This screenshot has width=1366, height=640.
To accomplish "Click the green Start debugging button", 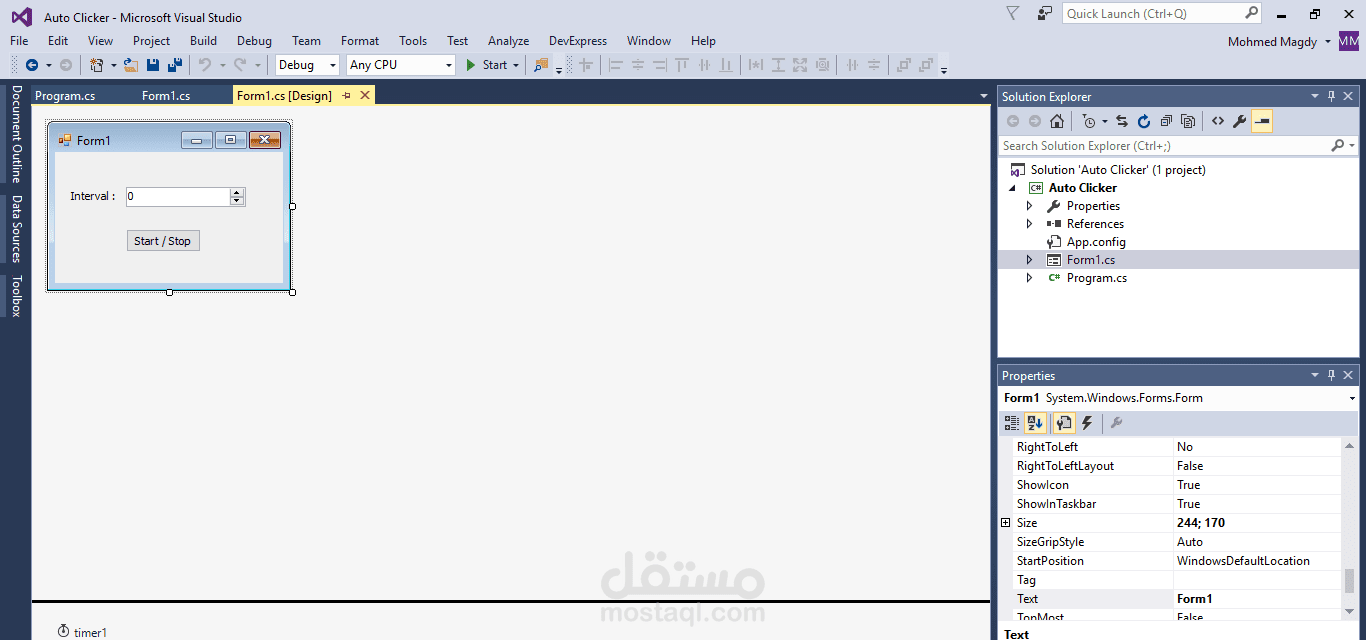I will (488, 65).
